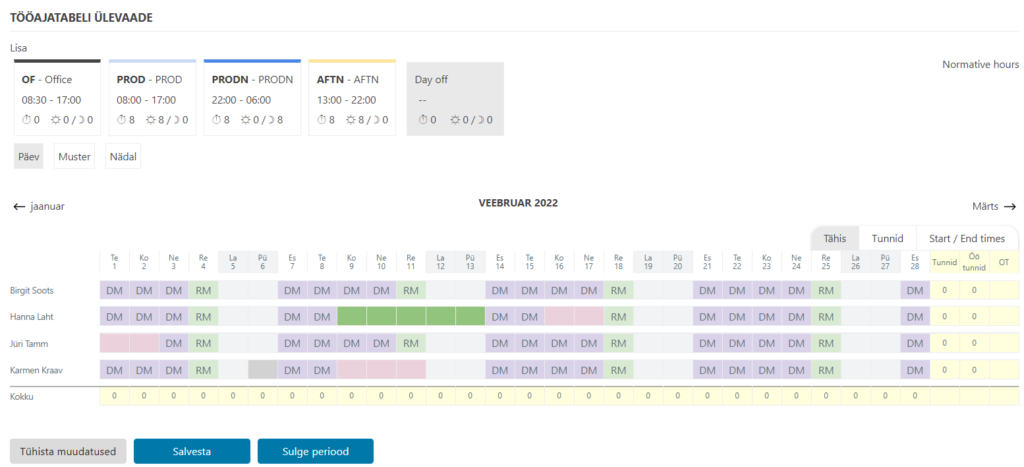
Task: Switch to Nädal view mode
Action: 123,157
